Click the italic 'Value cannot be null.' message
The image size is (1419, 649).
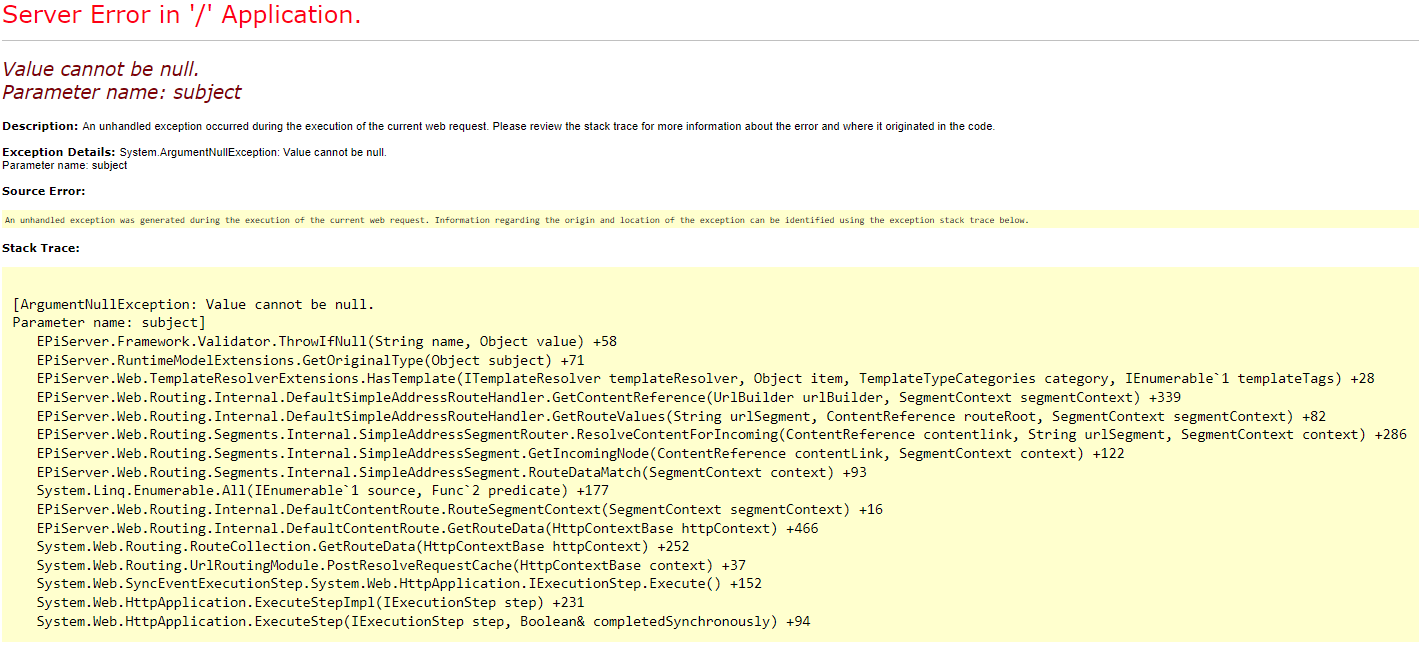(101, 69)
